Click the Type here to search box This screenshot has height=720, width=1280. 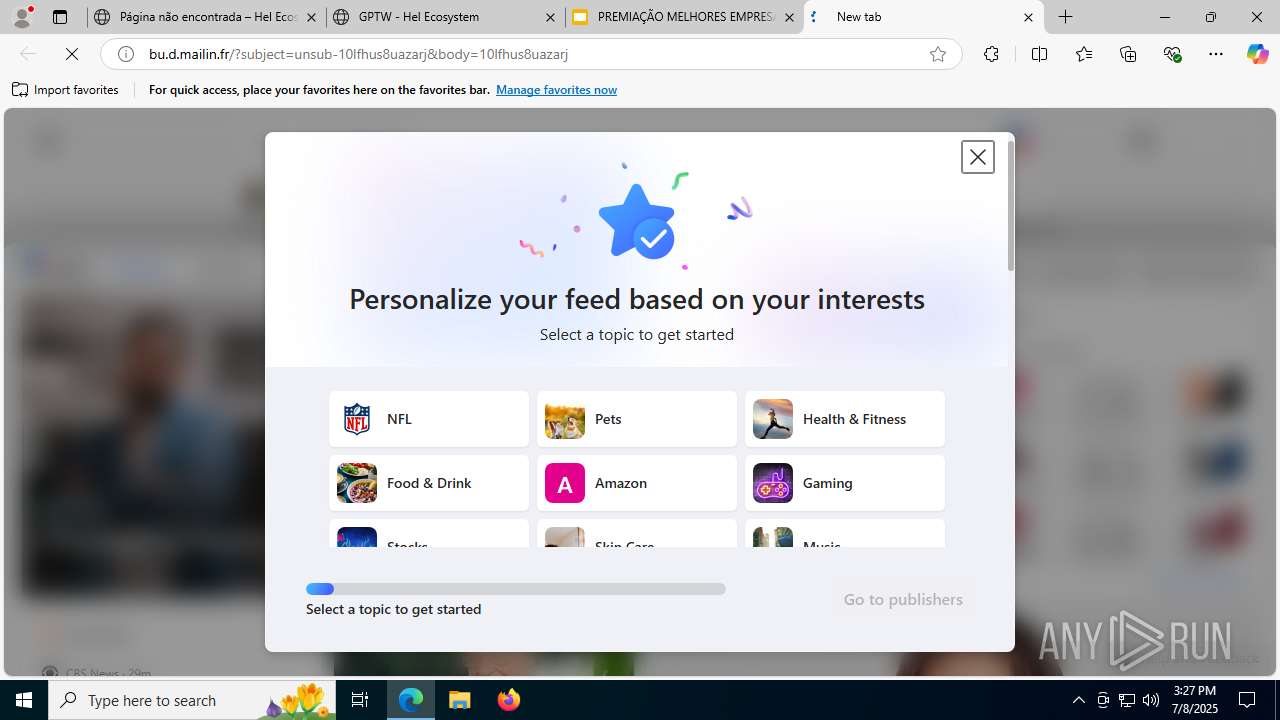(192, 700)
